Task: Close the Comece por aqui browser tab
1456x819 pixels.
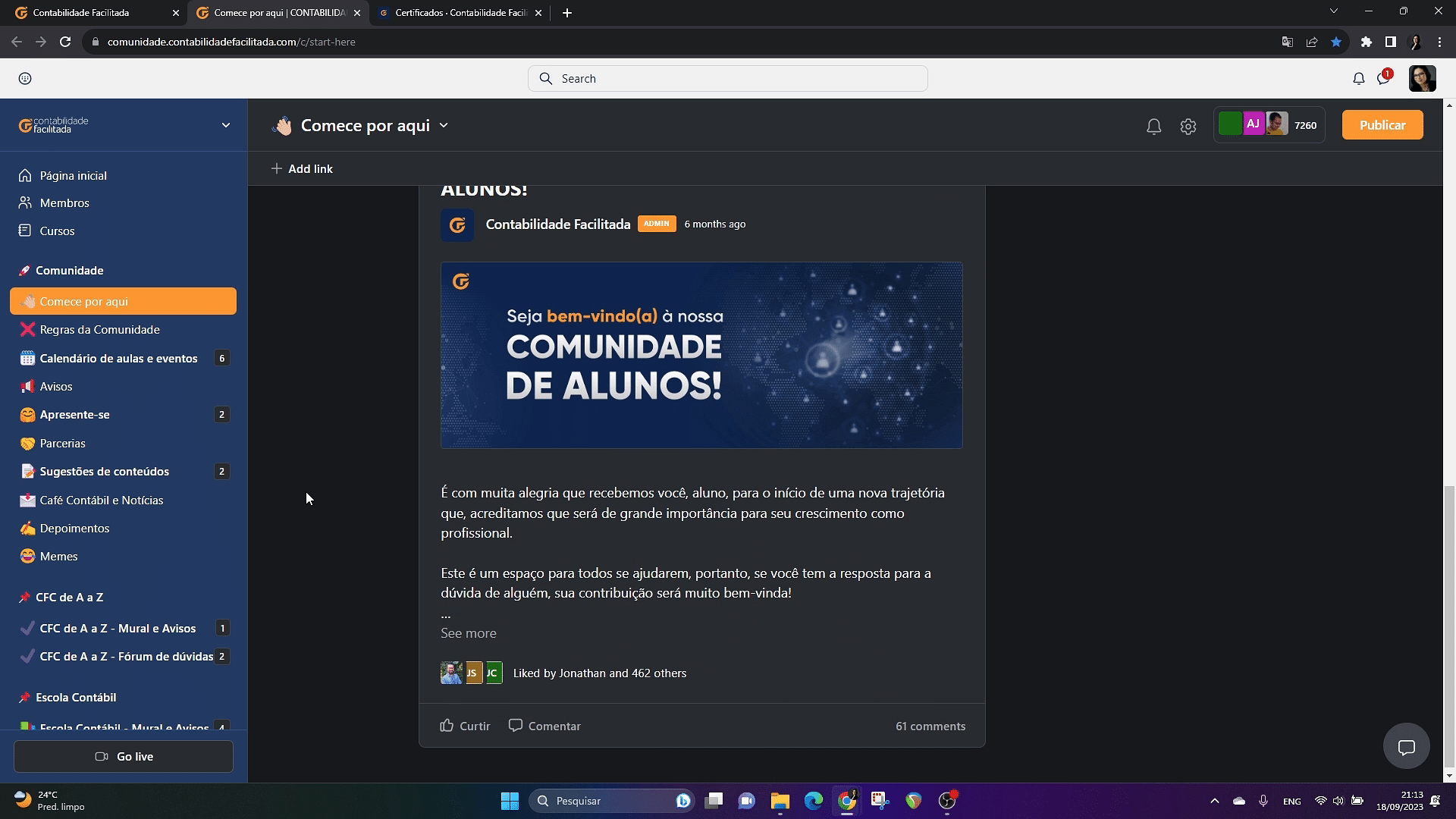Action: click(357, 13)
